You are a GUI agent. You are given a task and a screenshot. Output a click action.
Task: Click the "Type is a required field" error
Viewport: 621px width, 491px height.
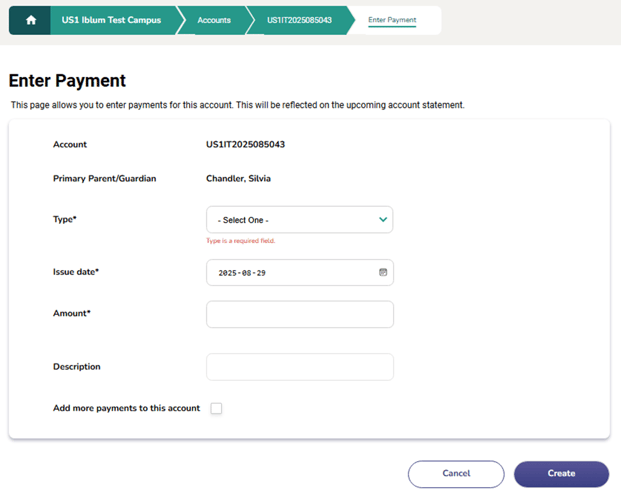click(240, 241)
